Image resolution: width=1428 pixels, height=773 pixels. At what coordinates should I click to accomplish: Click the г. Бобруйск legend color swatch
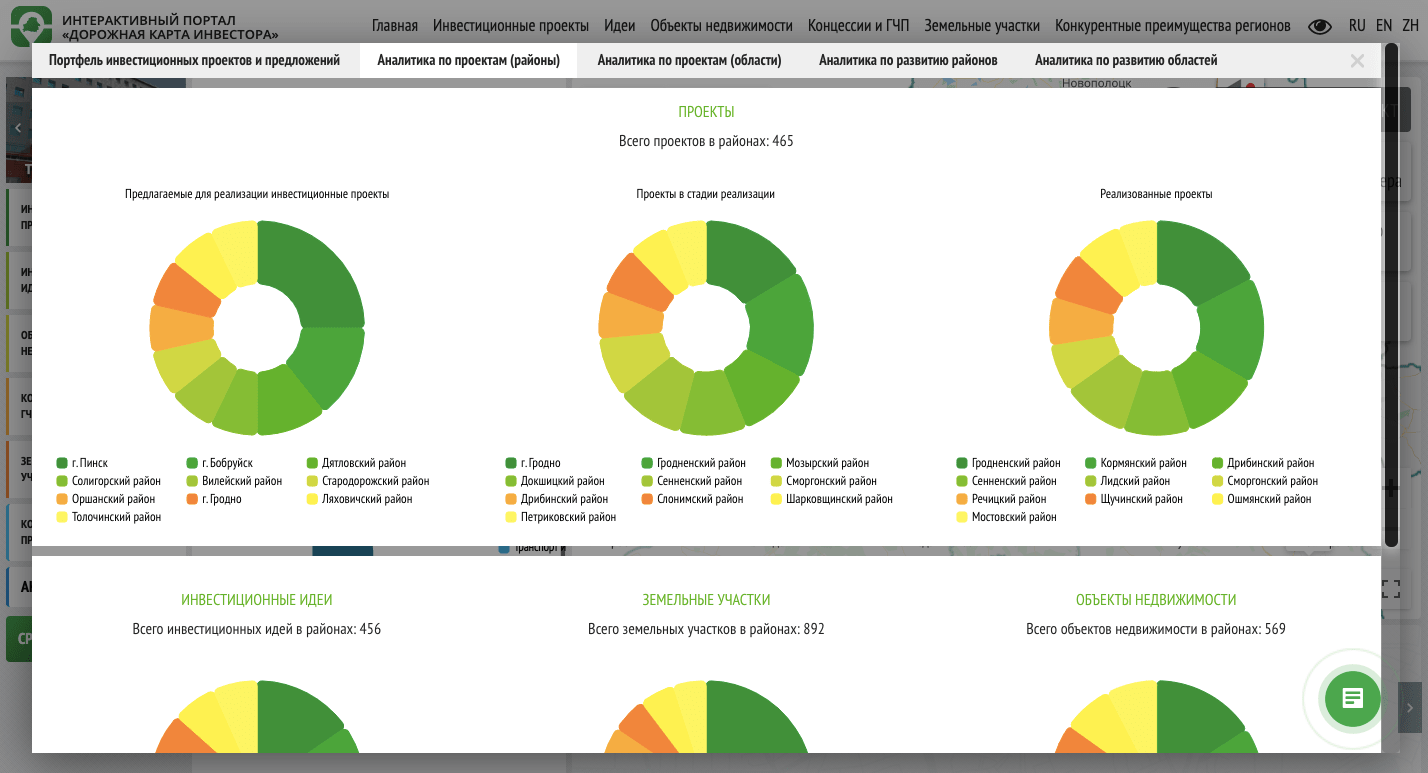pyautogui.click(x=192, y=463)
